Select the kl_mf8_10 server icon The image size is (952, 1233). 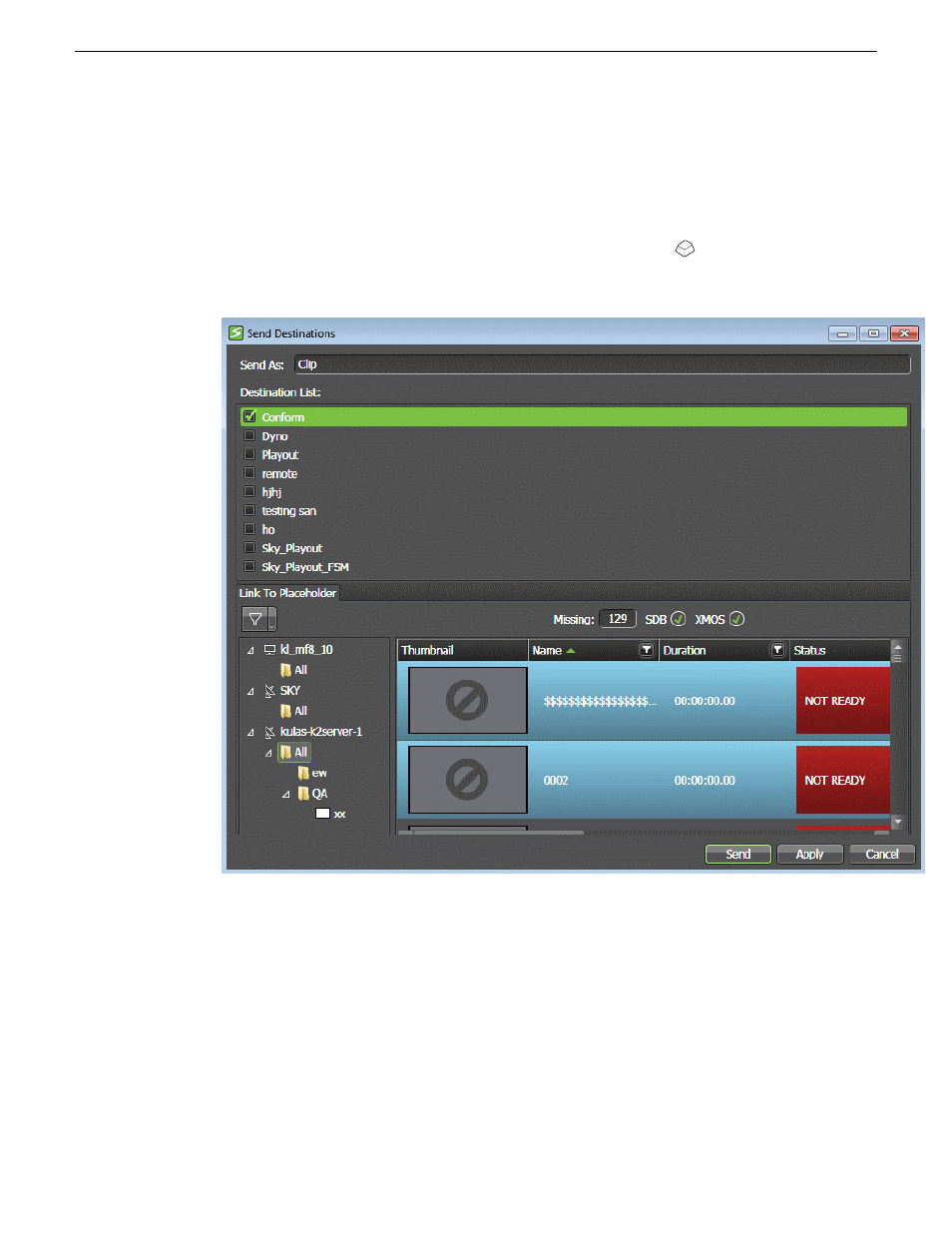point(269,650)
